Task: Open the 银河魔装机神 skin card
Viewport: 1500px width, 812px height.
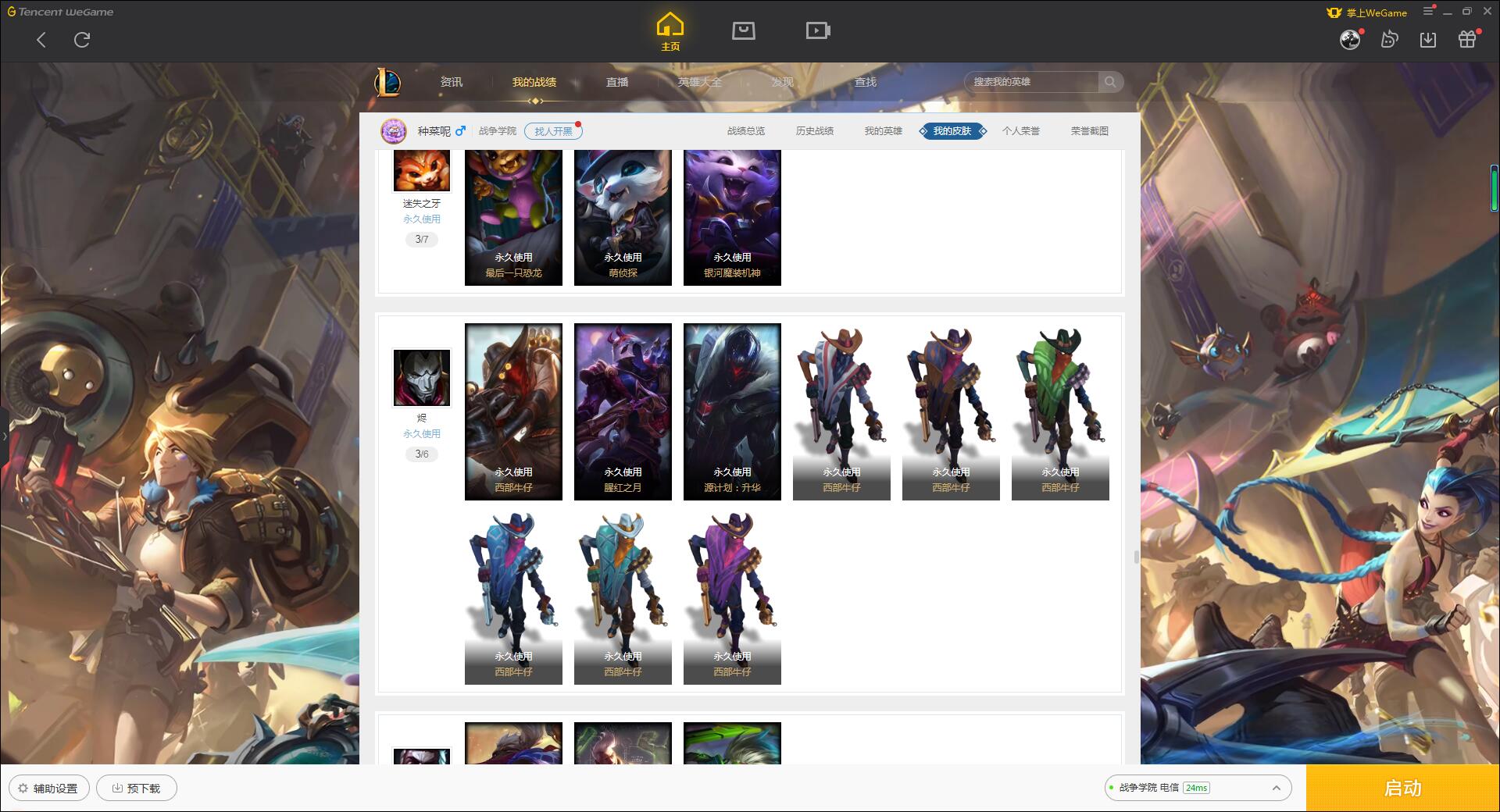Action: click(x=732, y=217)
